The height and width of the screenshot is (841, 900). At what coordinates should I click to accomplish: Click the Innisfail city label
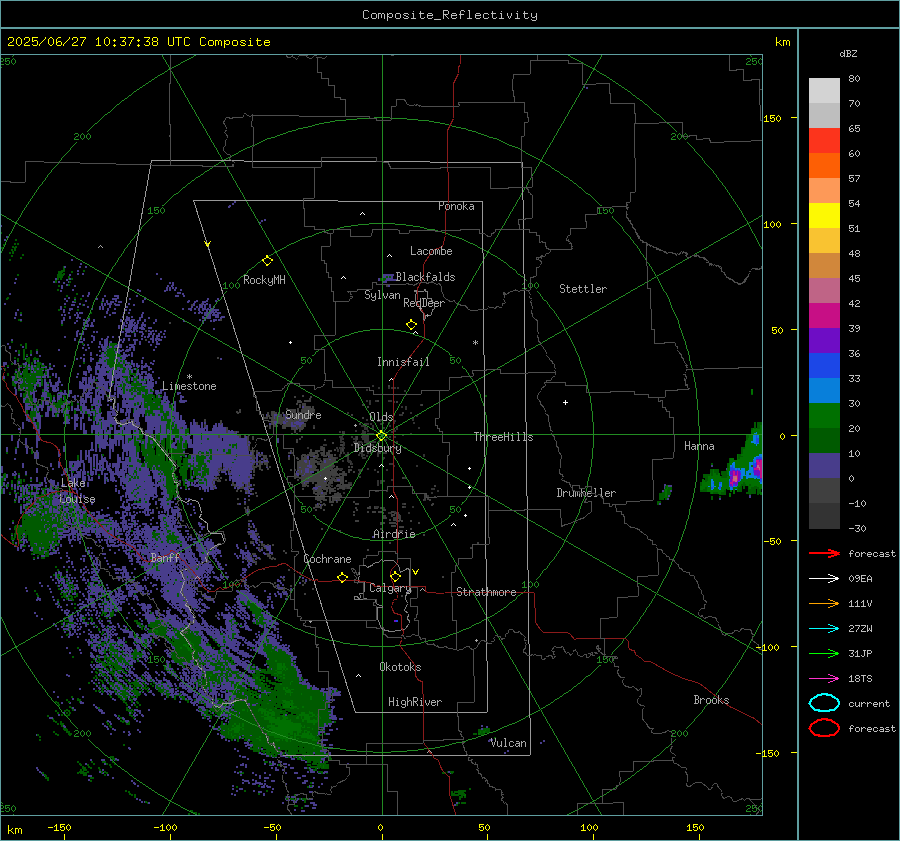(403, 362)
